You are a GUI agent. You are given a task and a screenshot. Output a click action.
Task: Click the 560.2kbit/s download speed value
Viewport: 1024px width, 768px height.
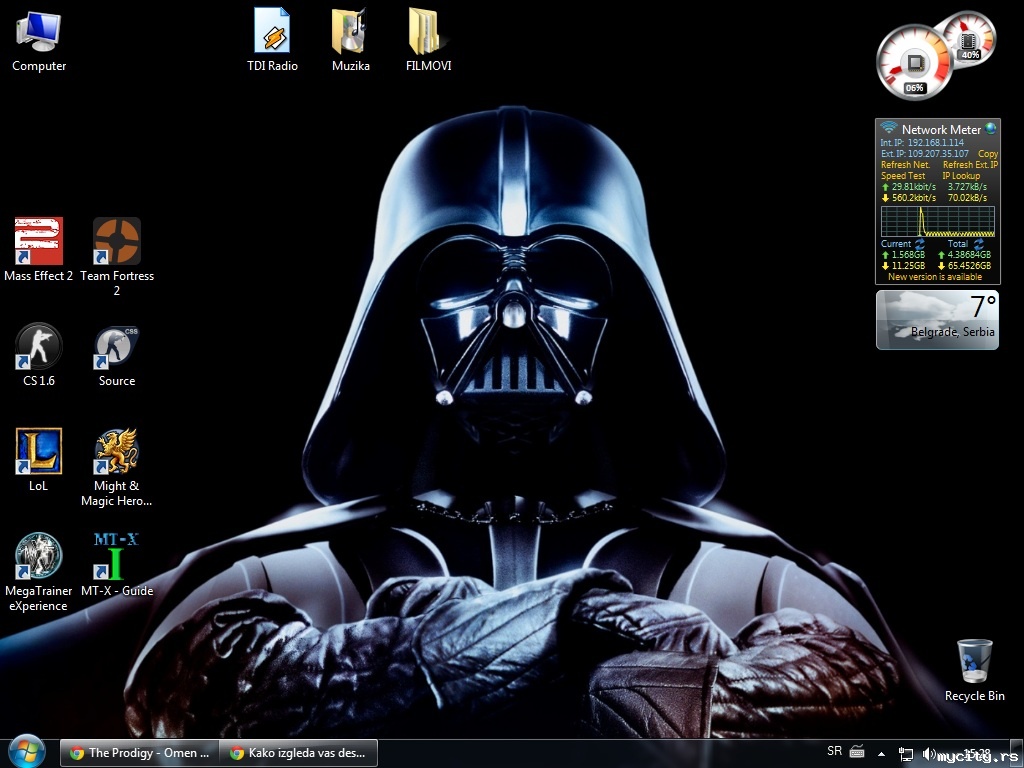tap(914, 197)
